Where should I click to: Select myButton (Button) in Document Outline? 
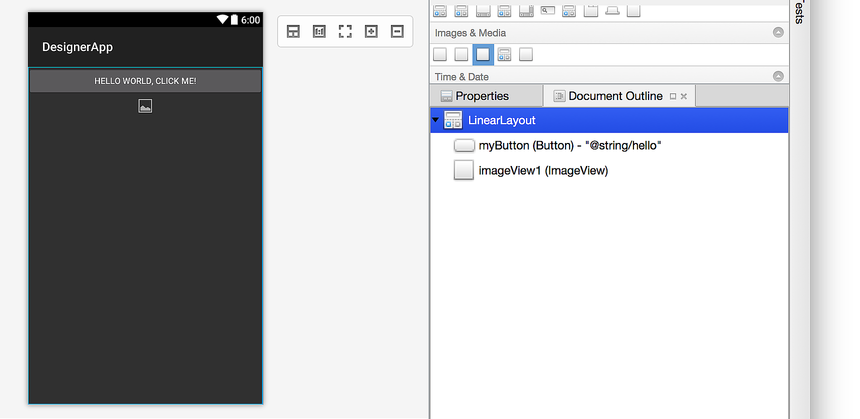pos(609,145)
